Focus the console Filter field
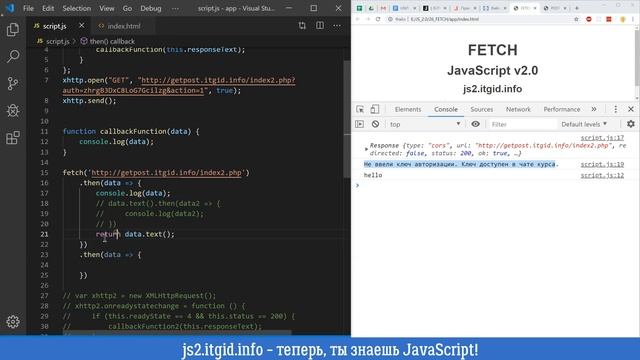 point(522,124)
